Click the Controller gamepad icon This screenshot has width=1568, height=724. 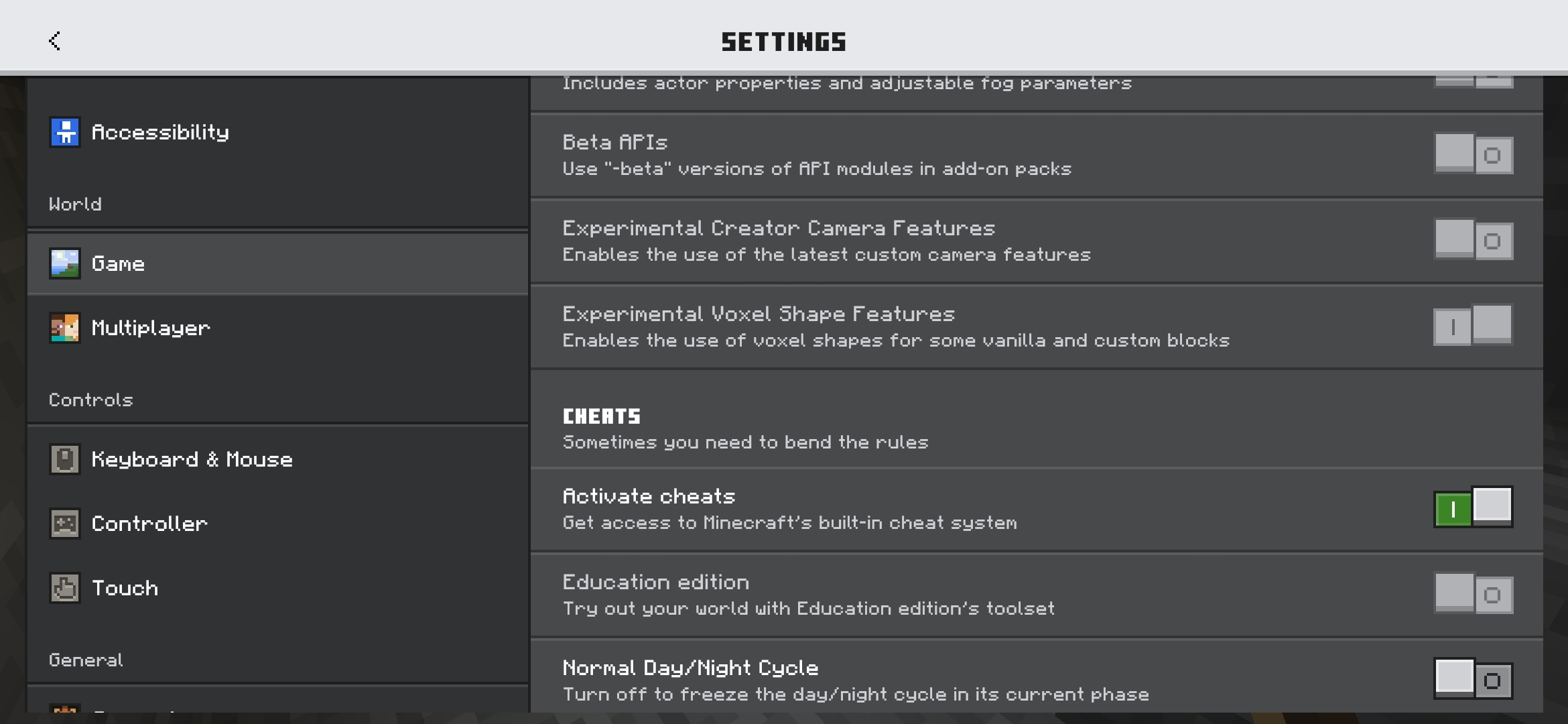[65, 524]
